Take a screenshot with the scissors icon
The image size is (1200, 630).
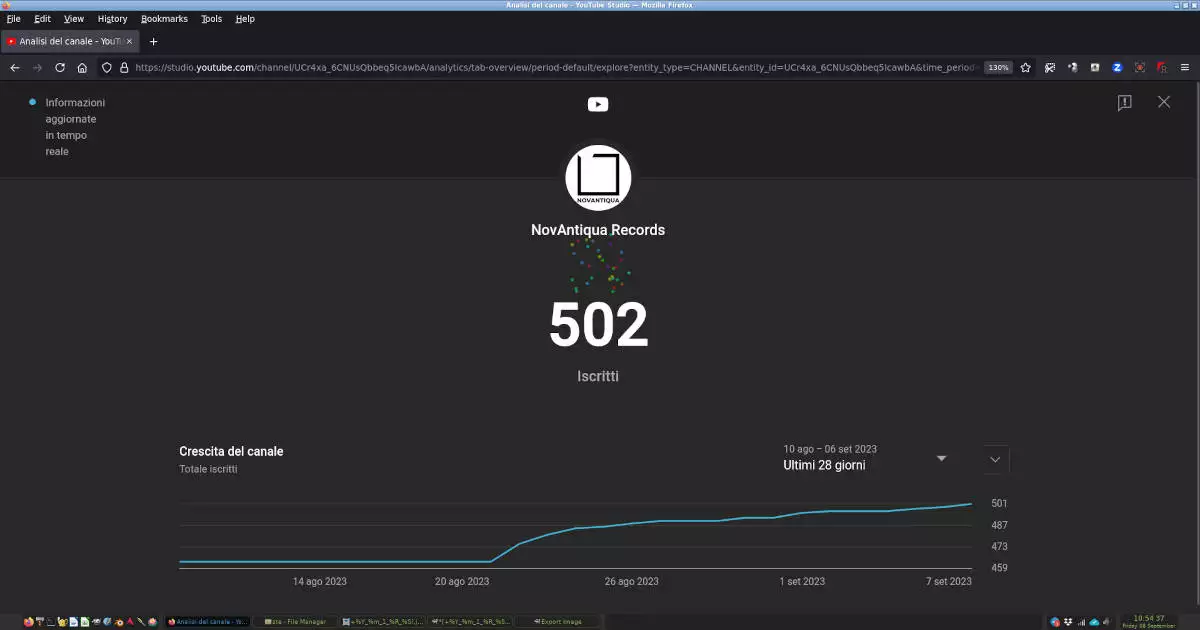(x=1050, y=68)
